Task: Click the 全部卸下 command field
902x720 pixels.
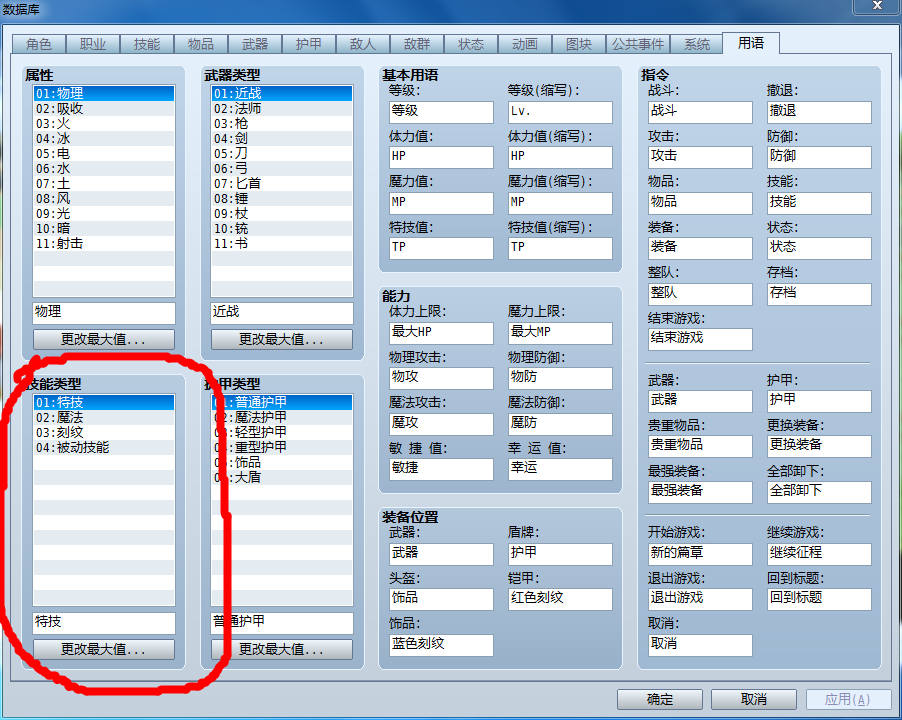Action: 819,492
